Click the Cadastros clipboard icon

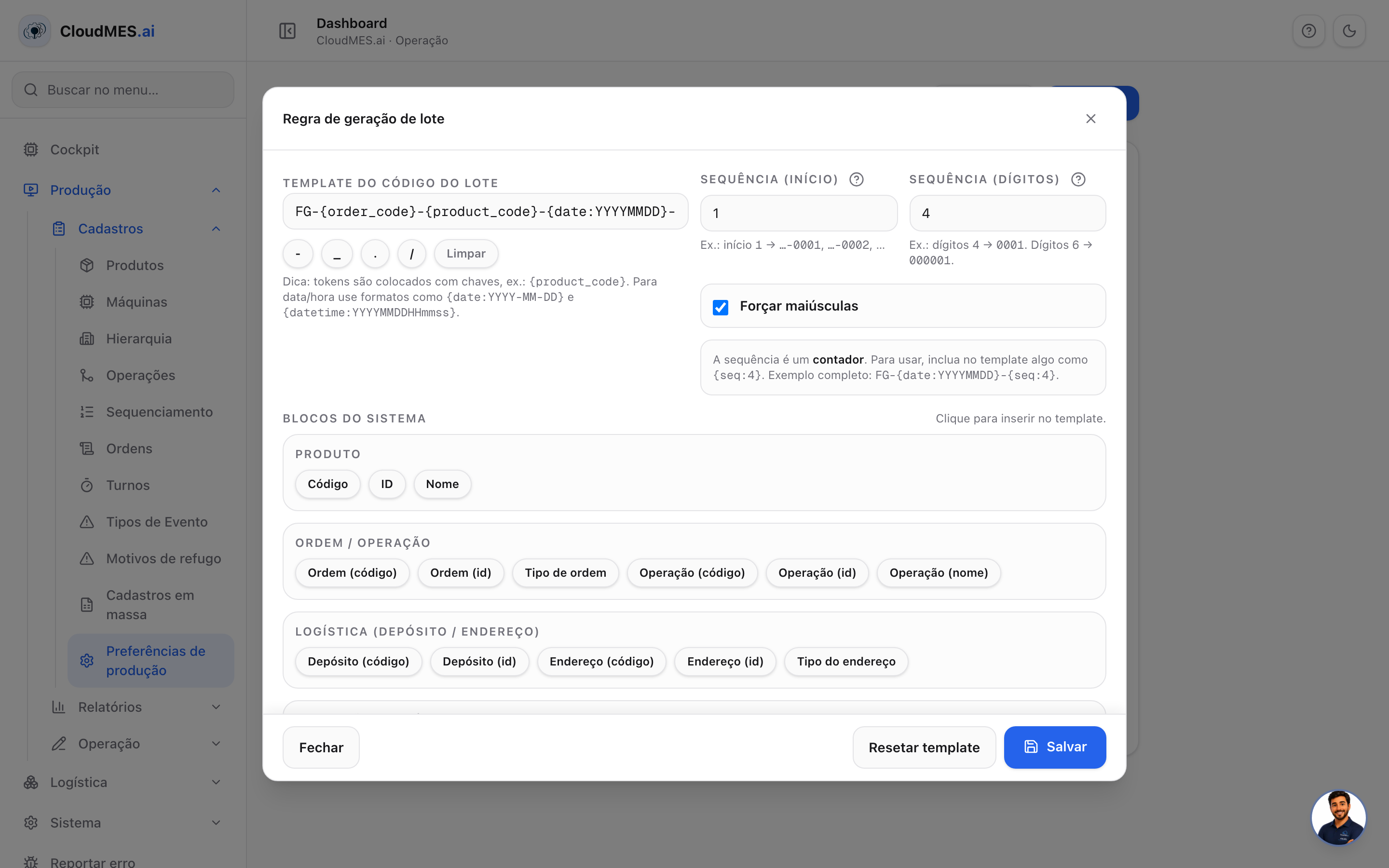click(59, 229)
